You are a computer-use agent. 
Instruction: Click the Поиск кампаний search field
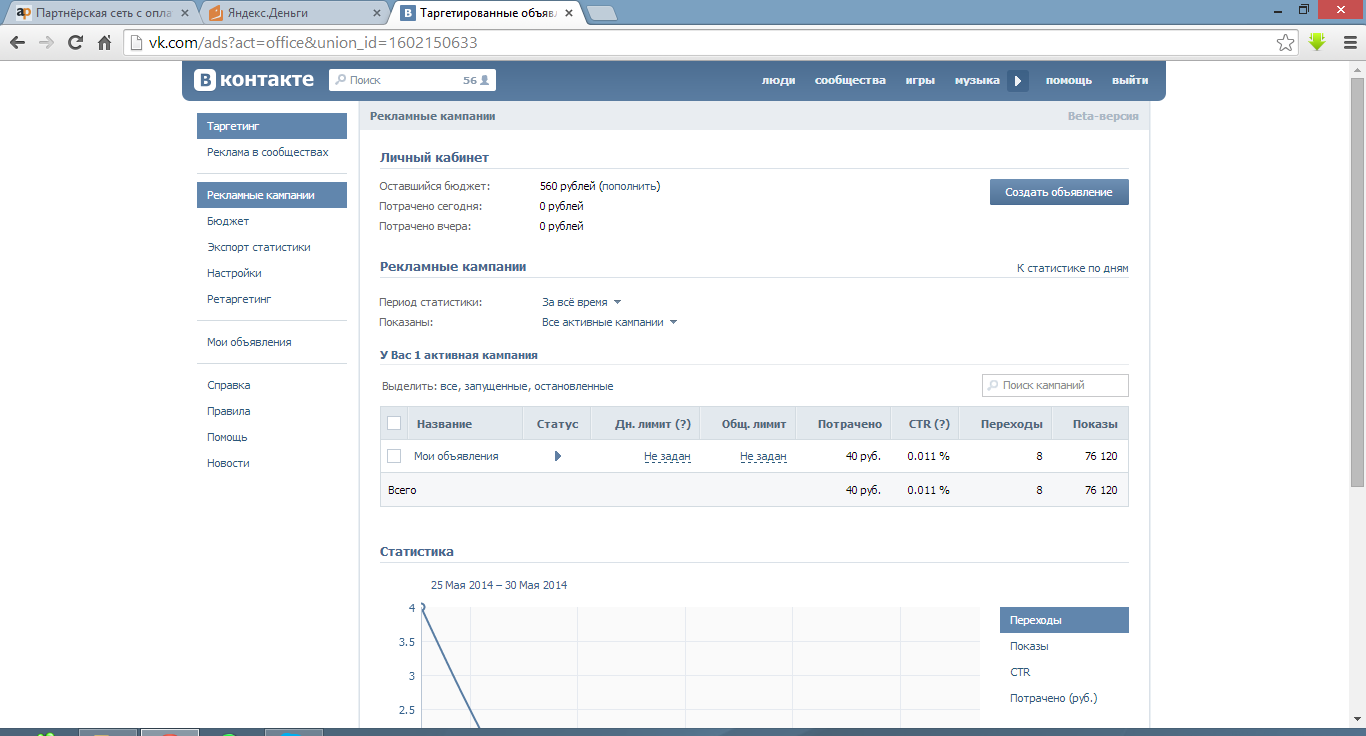pos(1055,385)
